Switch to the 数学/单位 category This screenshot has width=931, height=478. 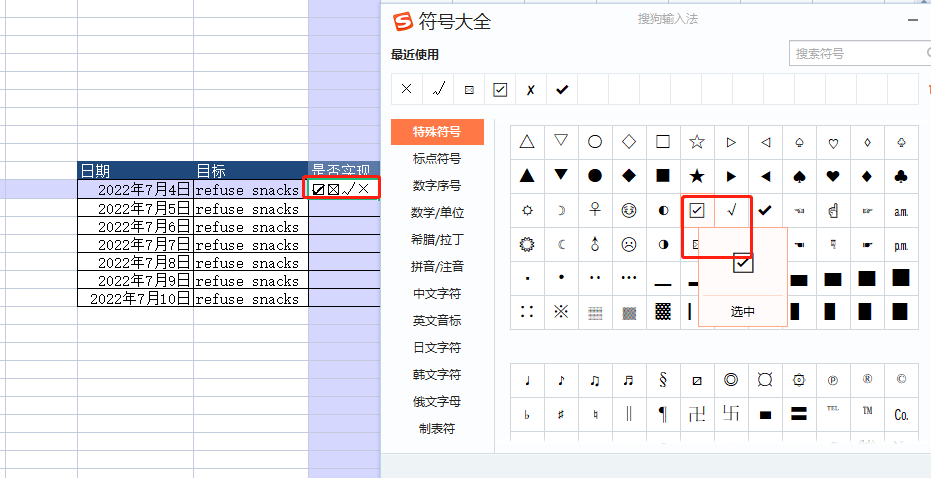437,212
